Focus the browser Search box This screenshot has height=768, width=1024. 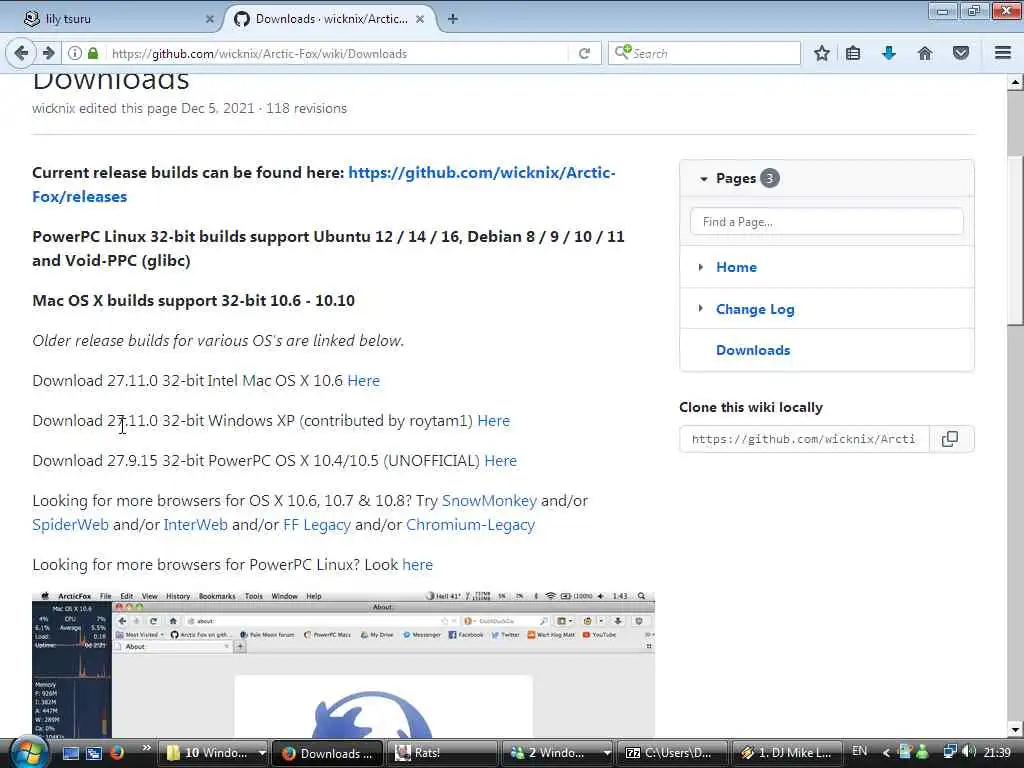[704, 54]
